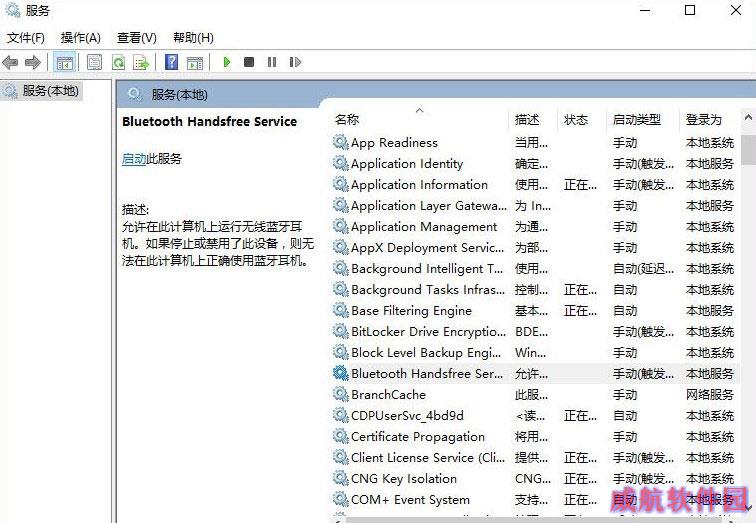Click the gear icon beside Base Filtering Engine

click(340, 310)
